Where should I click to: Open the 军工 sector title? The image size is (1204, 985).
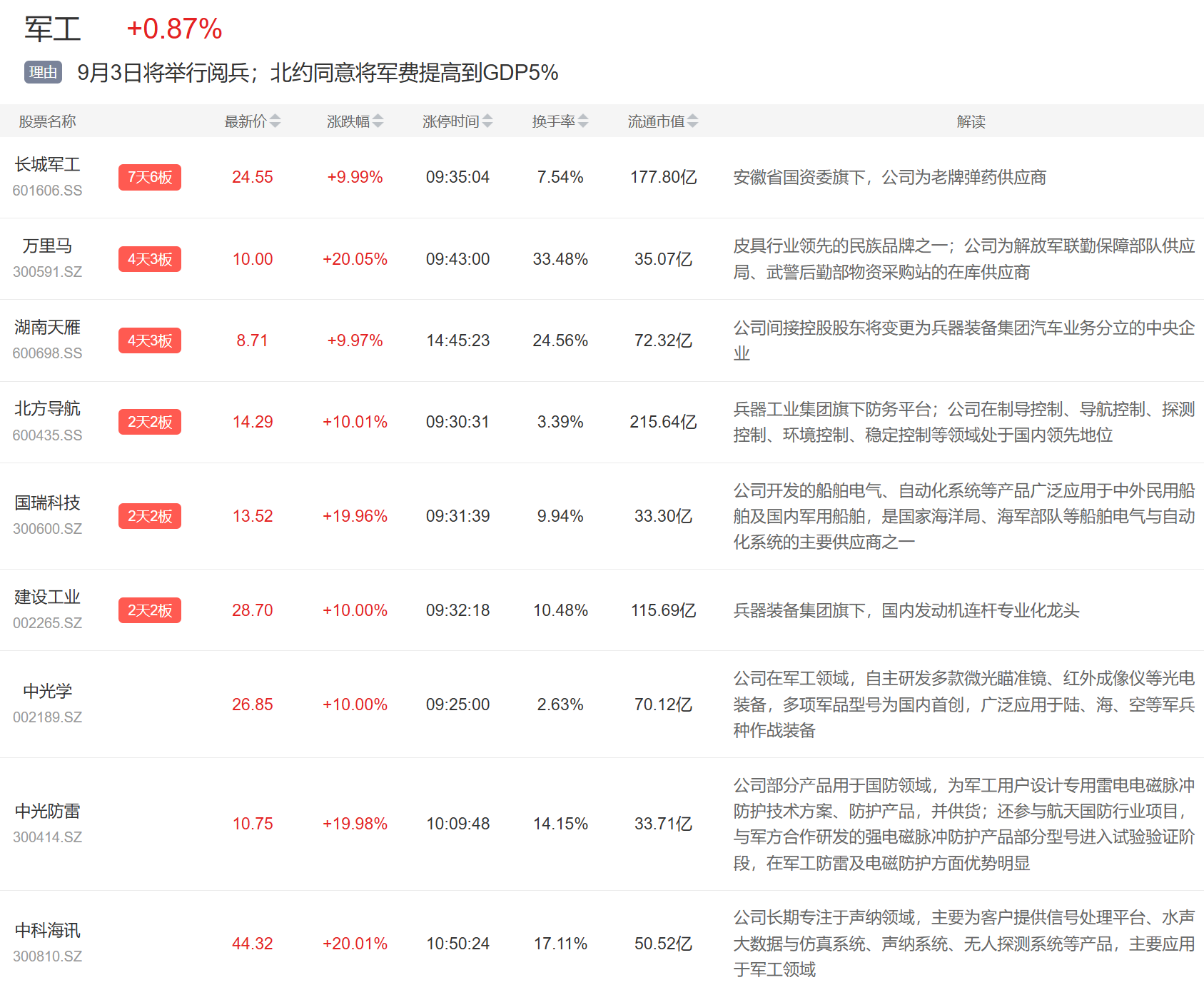[53, 29]
